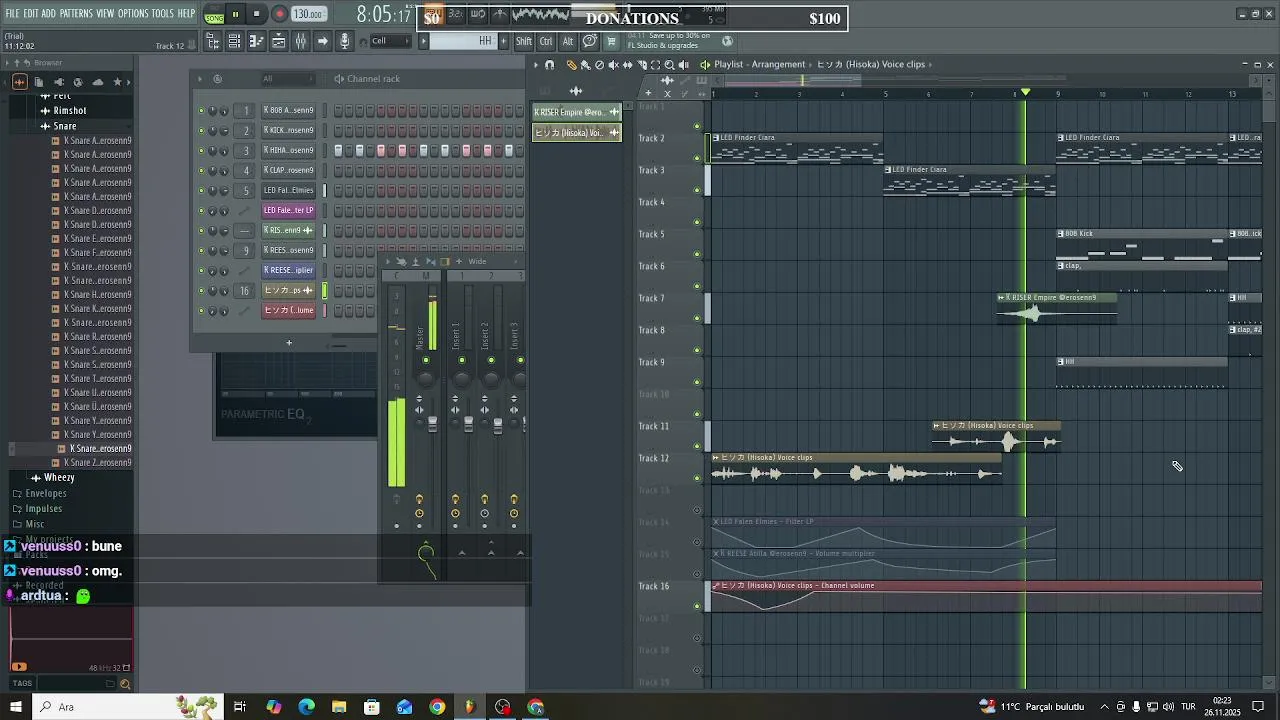Select the Playlist paint brush tool
The image size is (1280, 720).
[585, 65]
